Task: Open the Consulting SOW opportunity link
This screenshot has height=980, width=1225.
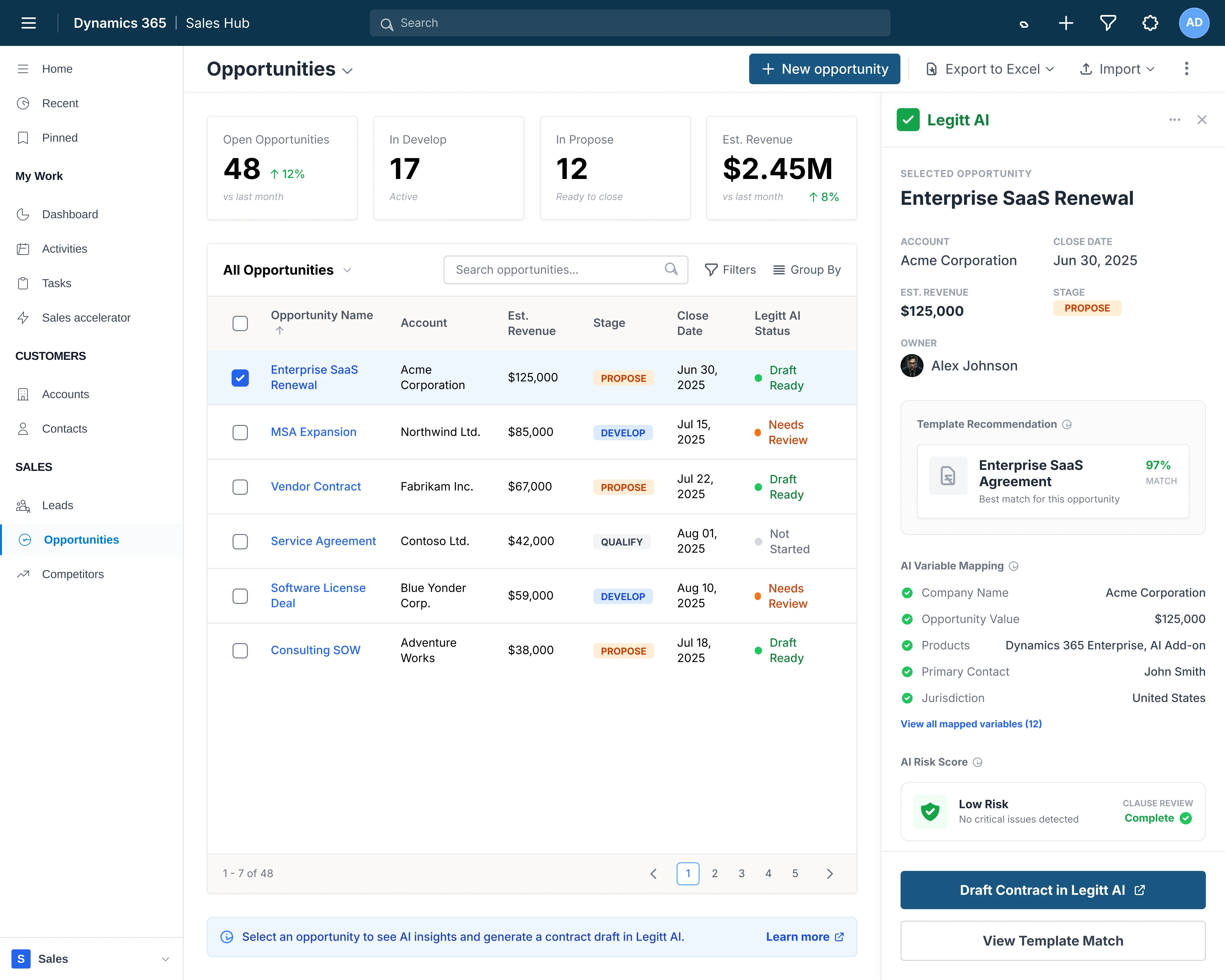Action: 315,650
